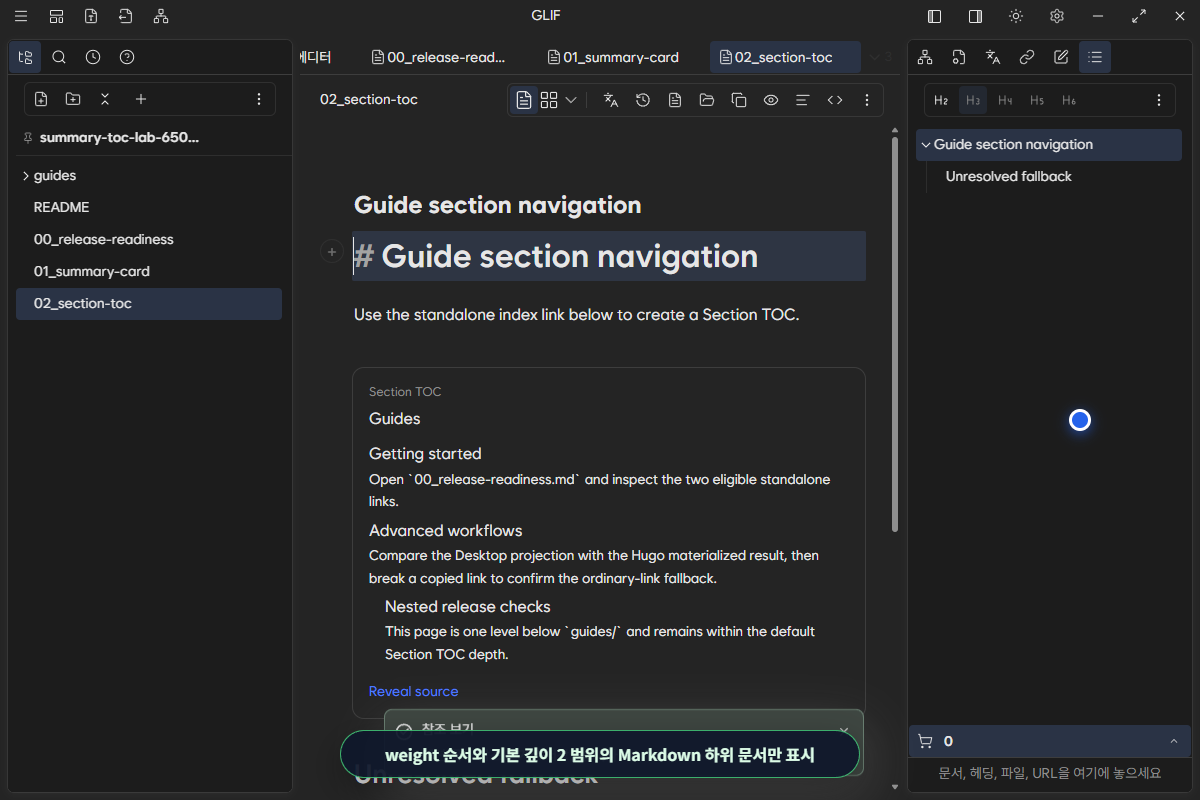
Task: Open the recent history clock view
Action: pyautogui.click(x=93, y=57)
